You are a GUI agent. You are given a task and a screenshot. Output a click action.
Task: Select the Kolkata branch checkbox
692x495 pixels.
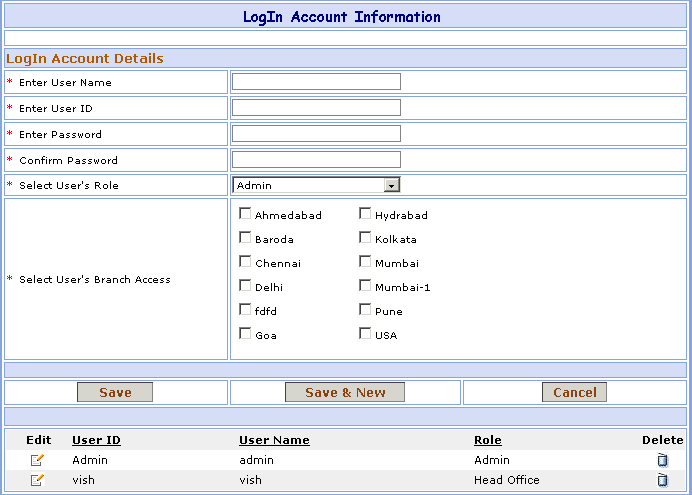click(365, 238)
